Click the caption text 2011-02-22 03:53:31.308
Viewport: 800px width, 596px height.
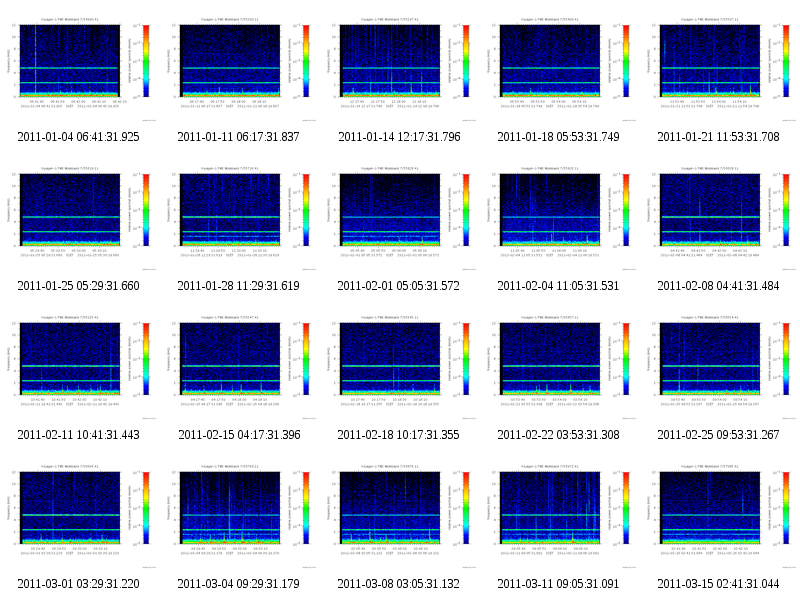point(558,435)
